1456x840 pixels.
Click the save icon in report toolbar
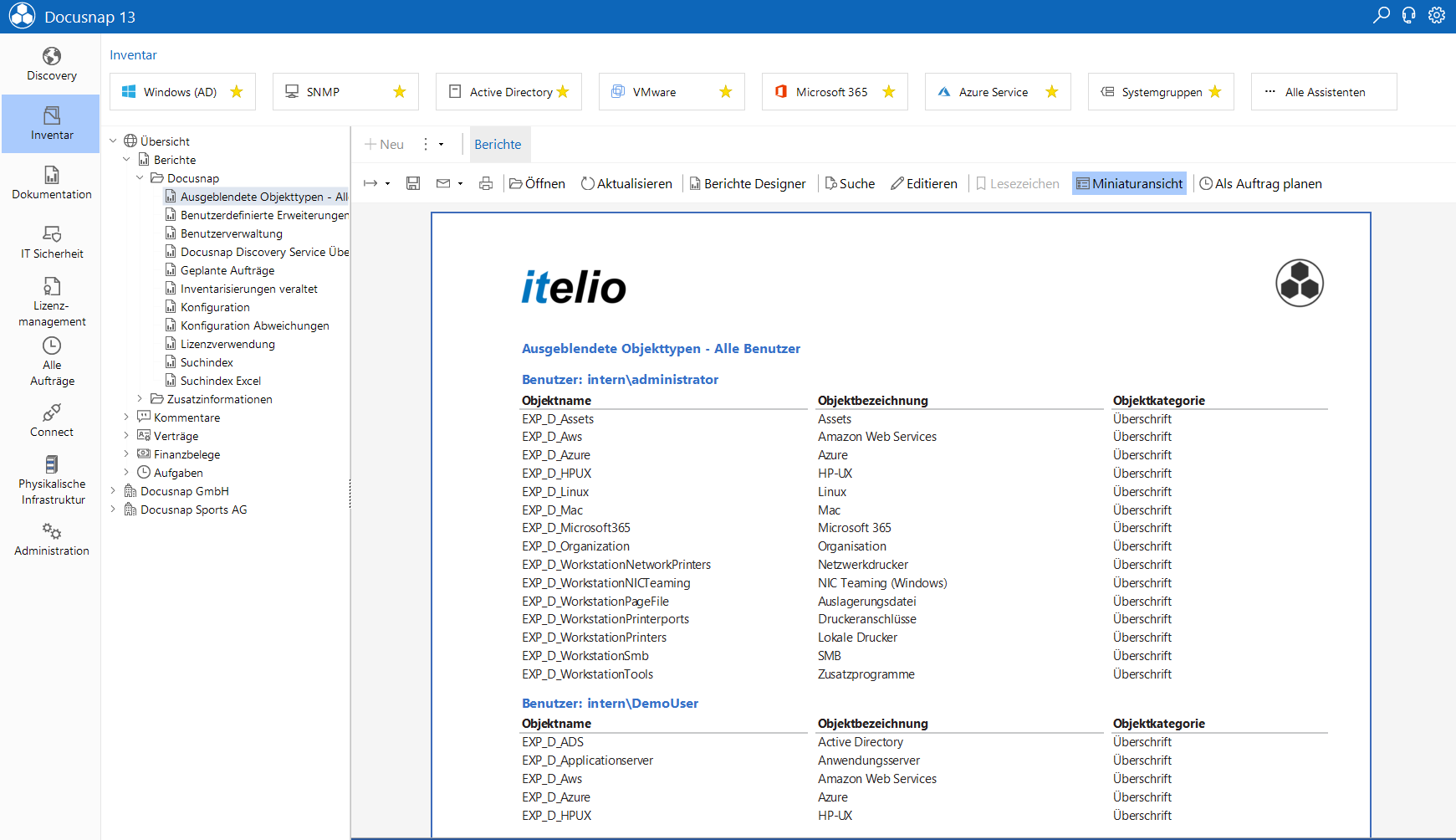[x=413, y=183]
